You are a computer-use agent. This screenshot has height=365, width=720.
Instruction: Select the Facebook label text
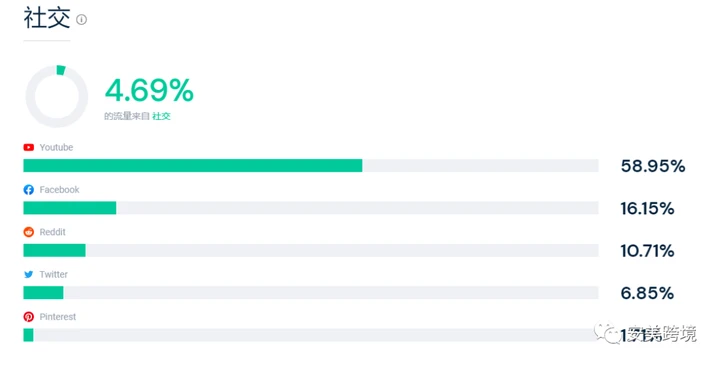(59, 190)
